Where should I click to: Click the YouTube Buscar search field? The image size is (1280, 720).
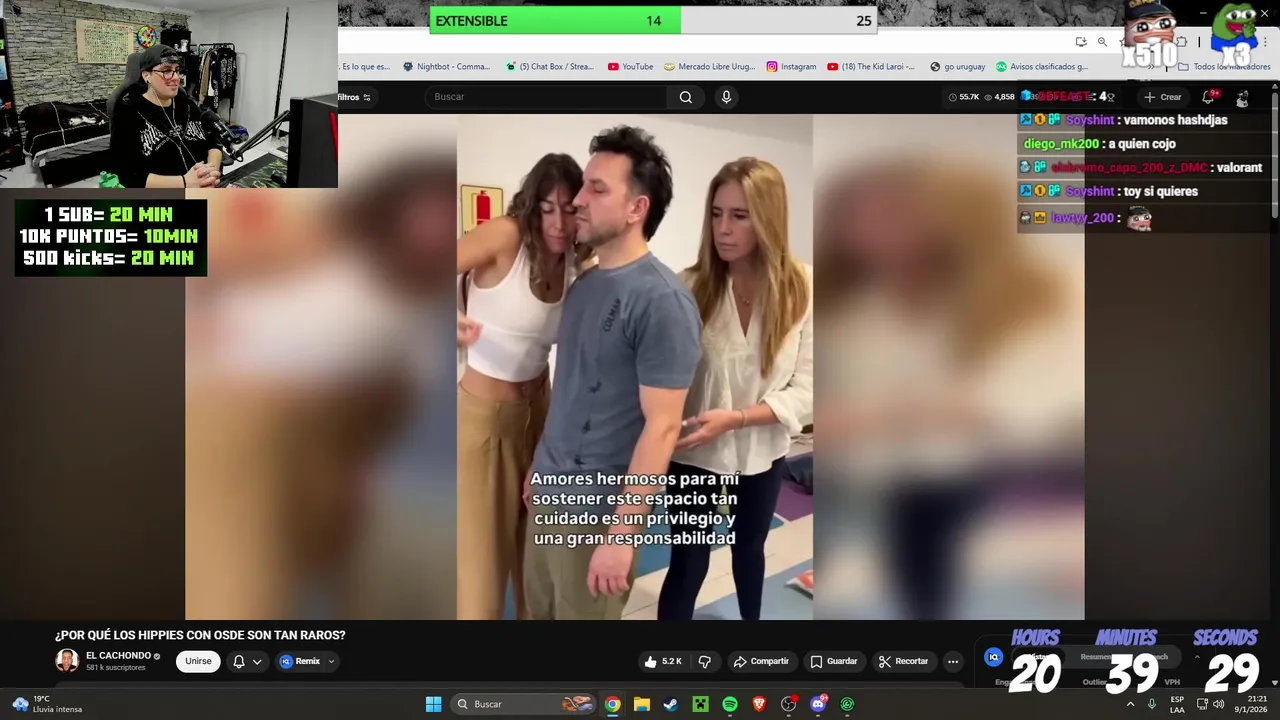point(546,97)
